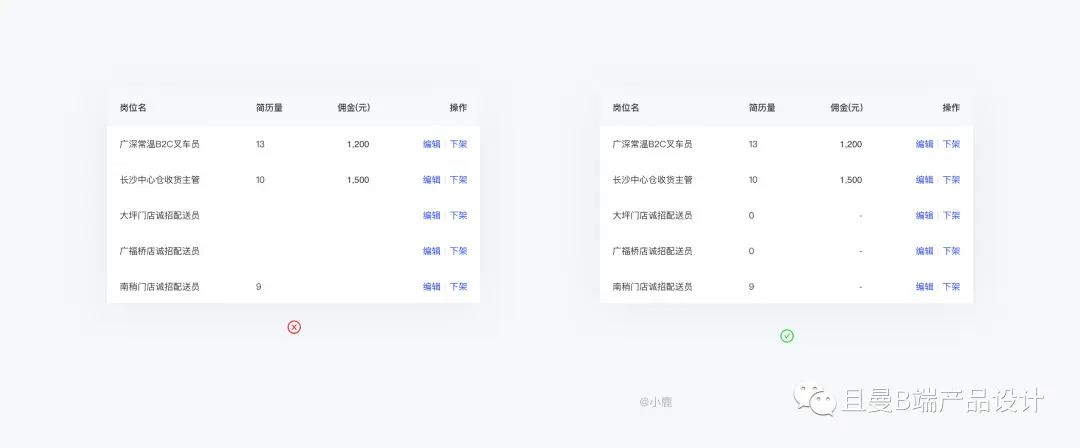Click 岗位名 column header in left table
Image resolution: width=1080 pixels, height=448 pixels.
point(133,108)
